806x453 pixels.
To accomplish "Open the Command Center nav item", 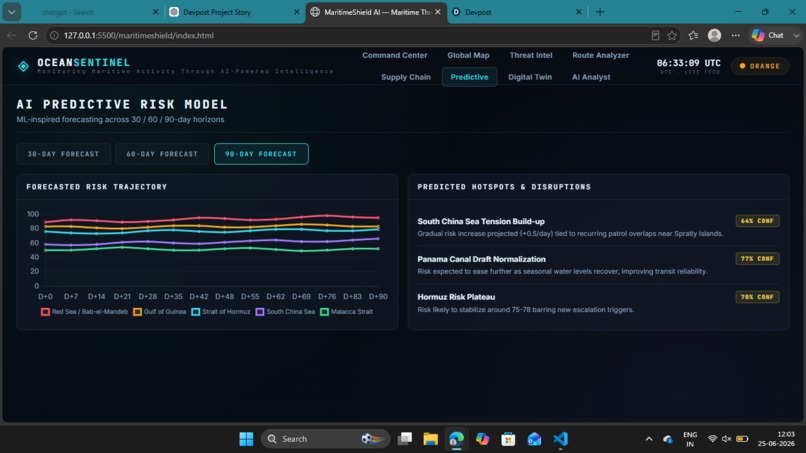I will pyautogui.click(x=394, y=55).
